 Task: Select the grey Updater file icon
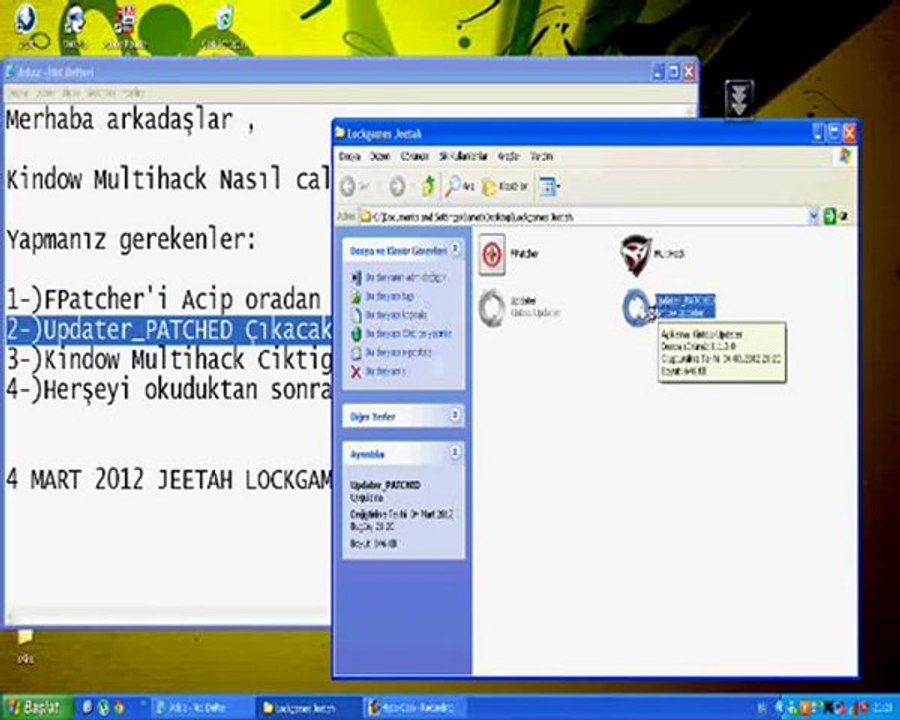coord(492,308)
